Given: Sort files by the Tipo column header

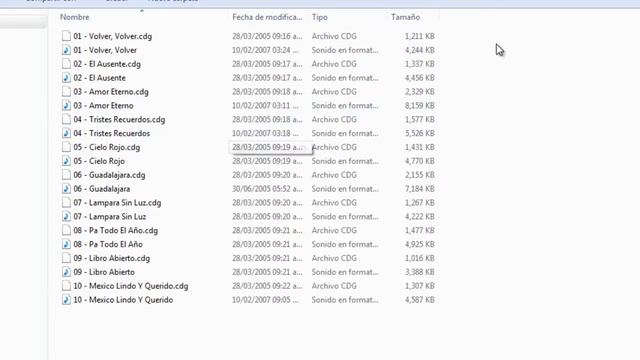Looking at the screenshot, I should (320, 17).
